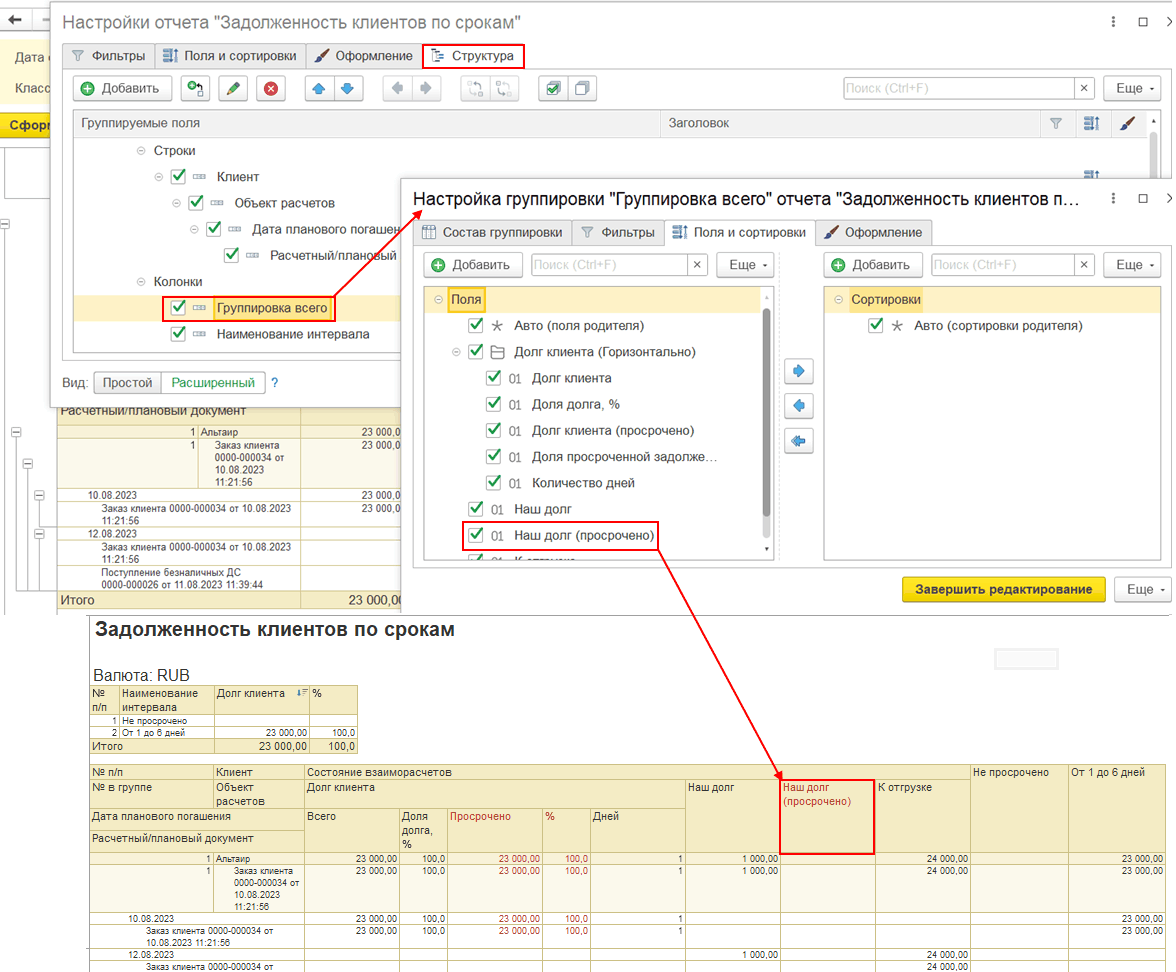Screen dimensions: 1176x972
Task: Click the double left arrow between lists
Action: click(x=799, y=440)
